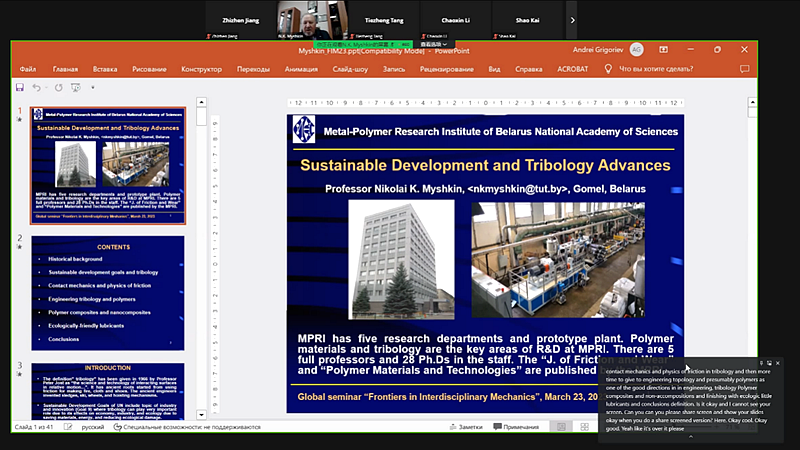The image size is (800, 450).
Task: Click the 'Contact mechanics and physics of friction' bullet in slide 2
Action: coord(99,286)
